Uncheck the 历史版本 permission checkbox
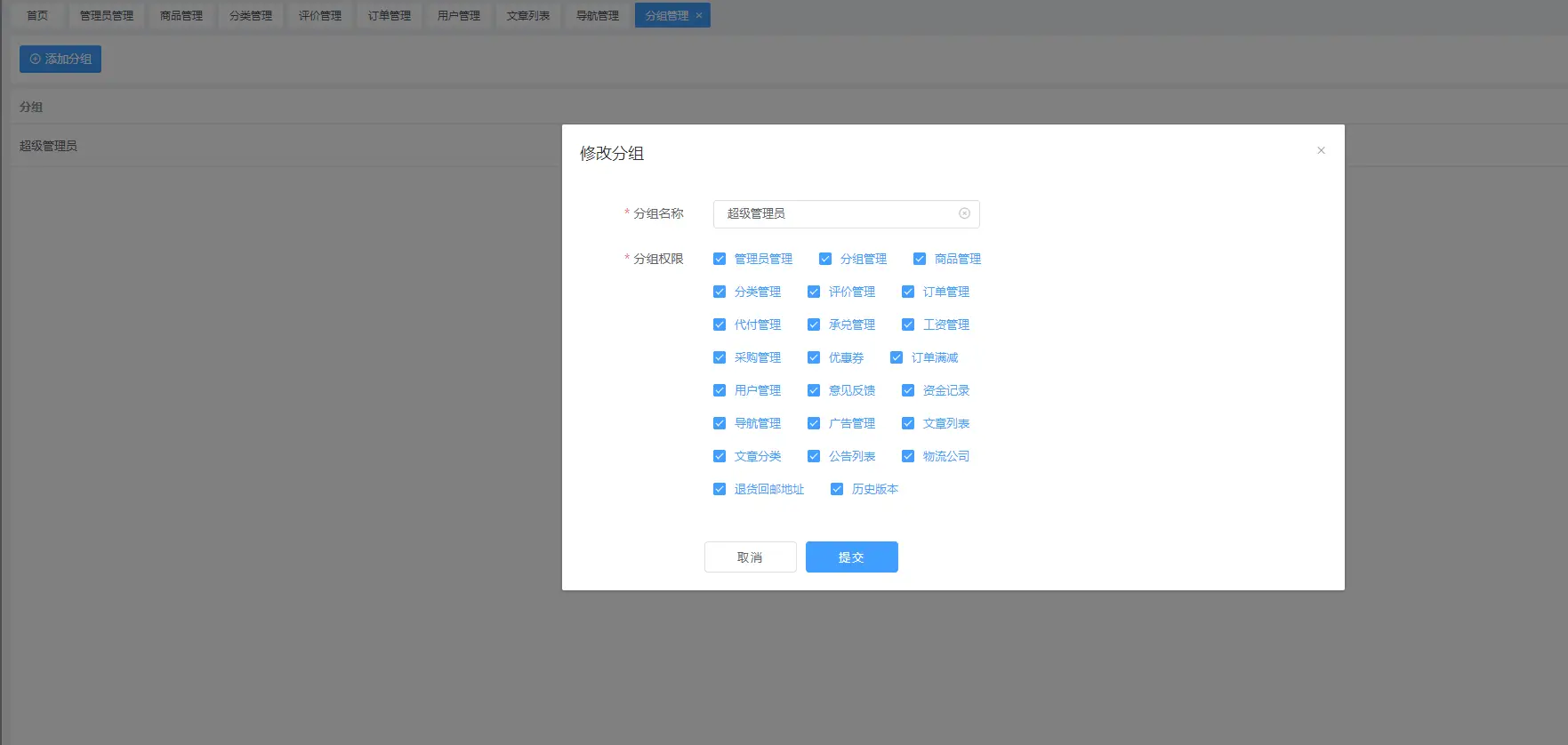This screenshot has width=1568, height=745. point(837,489)
